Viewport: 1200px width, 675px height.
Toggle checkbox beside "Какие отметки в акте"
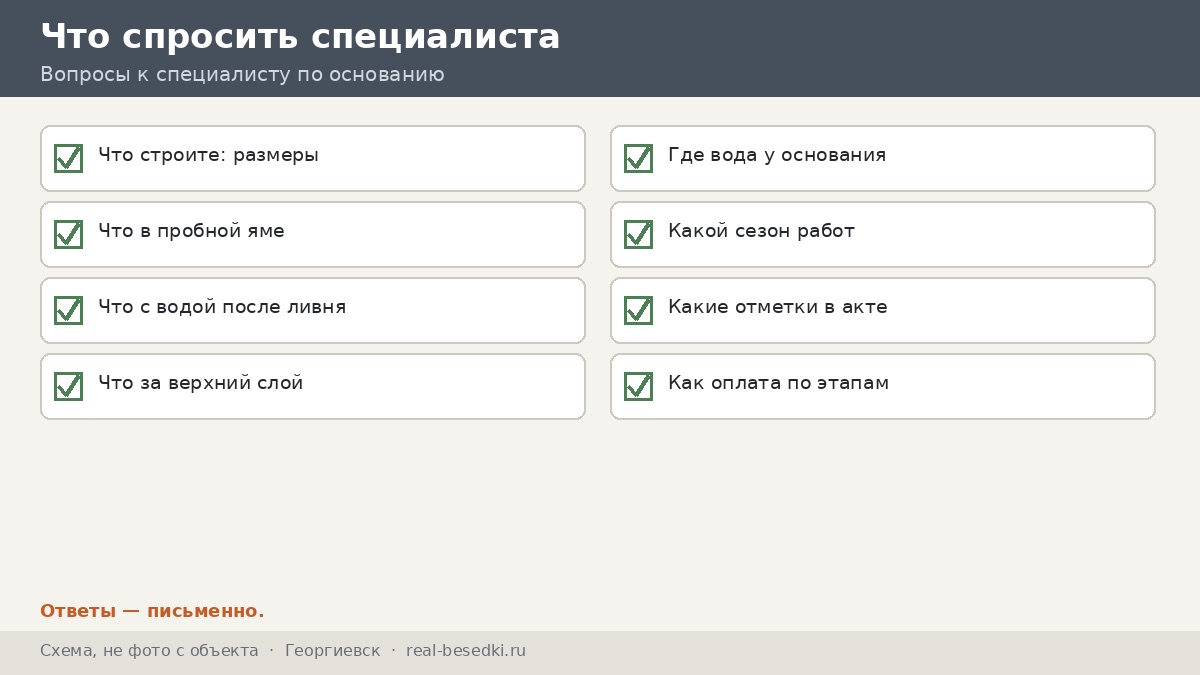(x=638, y=310)
